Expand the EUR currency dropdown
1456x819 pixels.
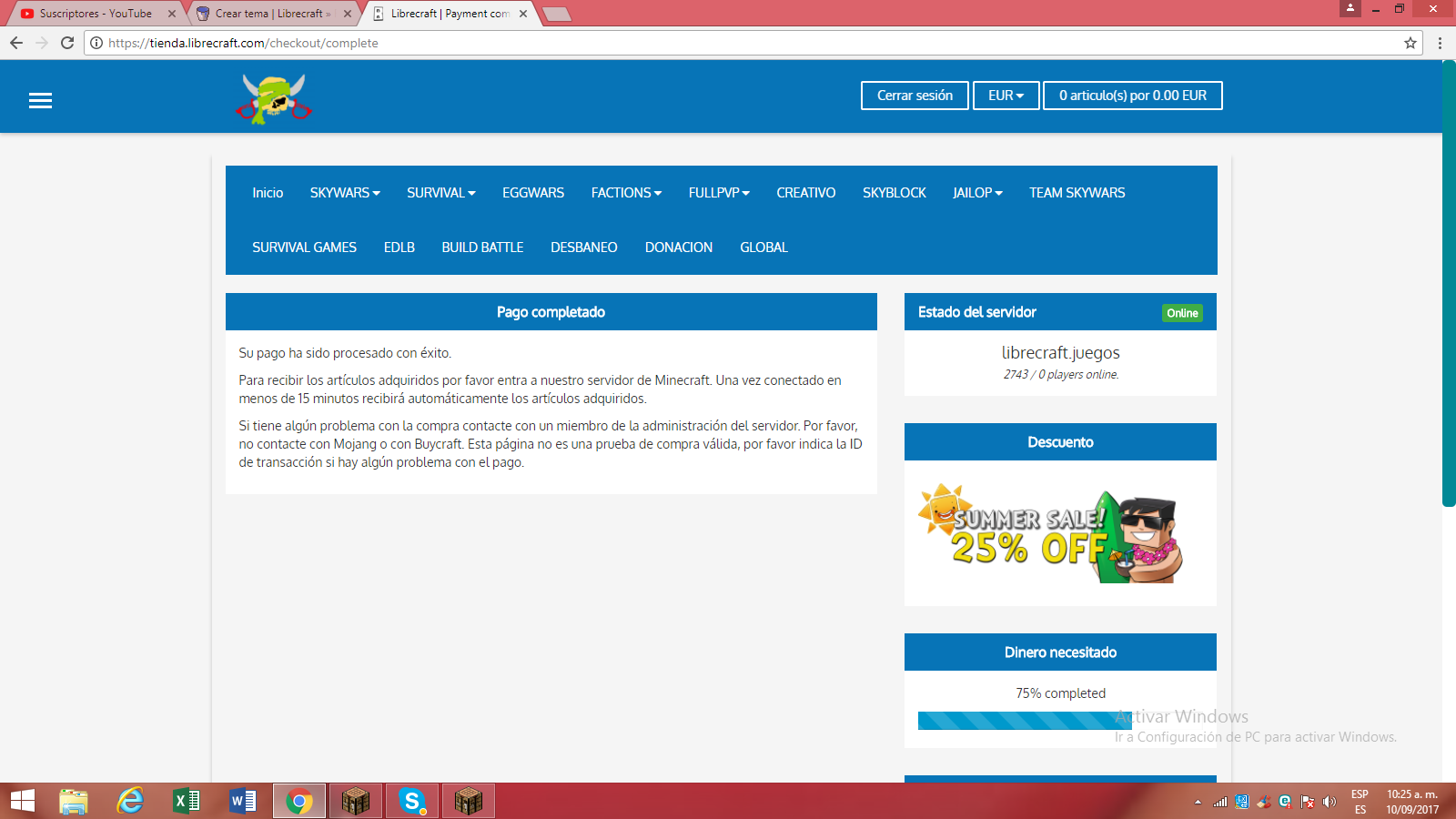coord(1006,96)
